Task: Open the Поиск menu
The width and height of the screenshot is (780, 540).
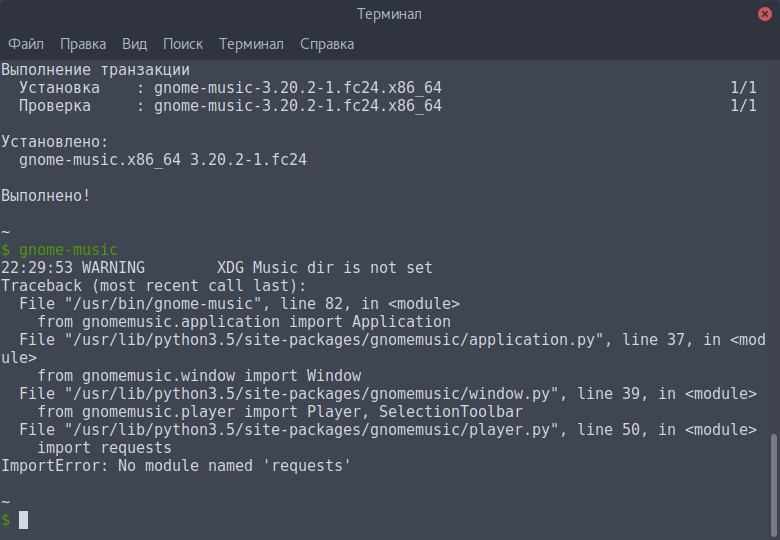Action: pos(183,44)
